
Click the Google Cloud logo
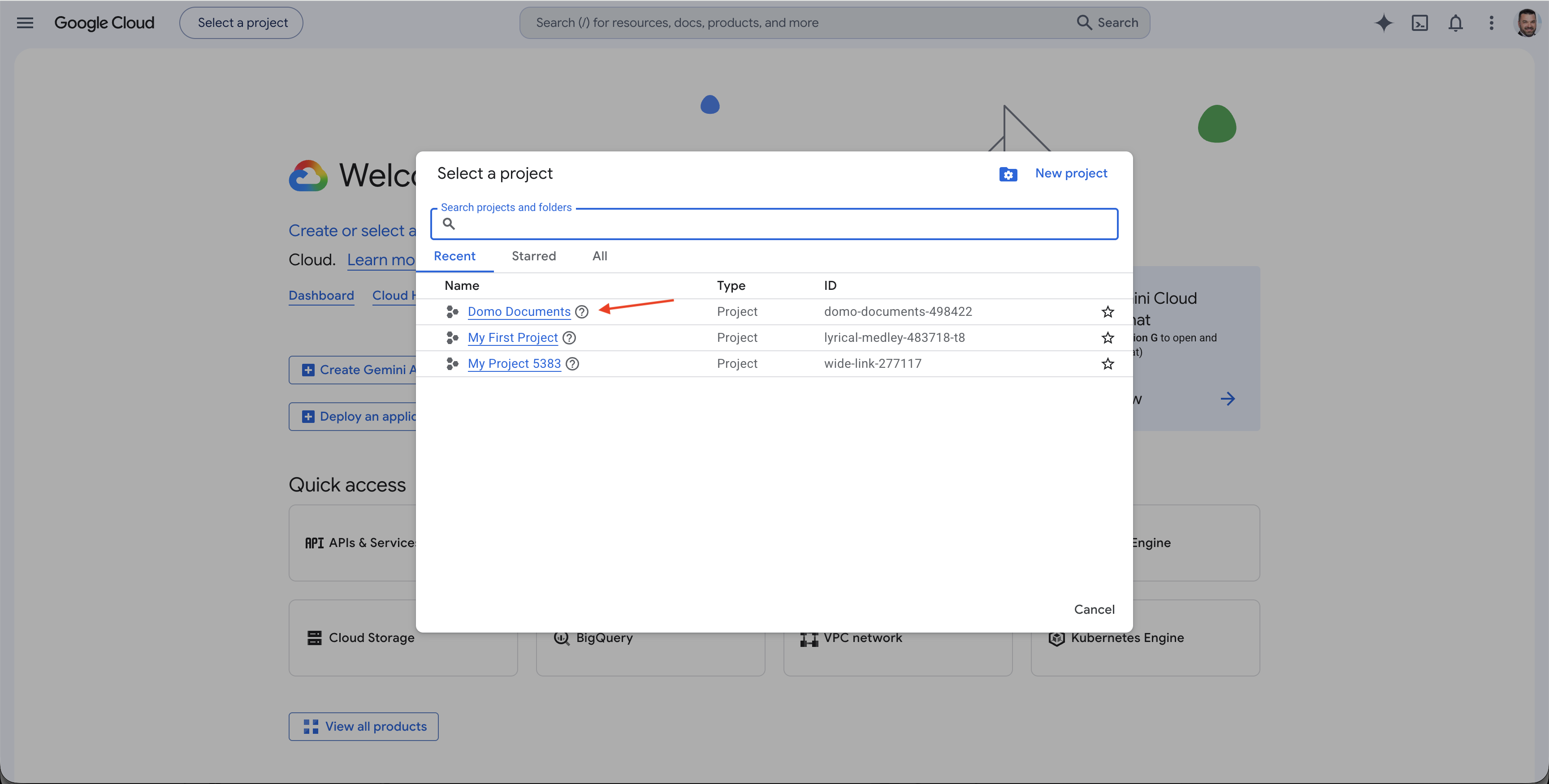coord(104,23)
